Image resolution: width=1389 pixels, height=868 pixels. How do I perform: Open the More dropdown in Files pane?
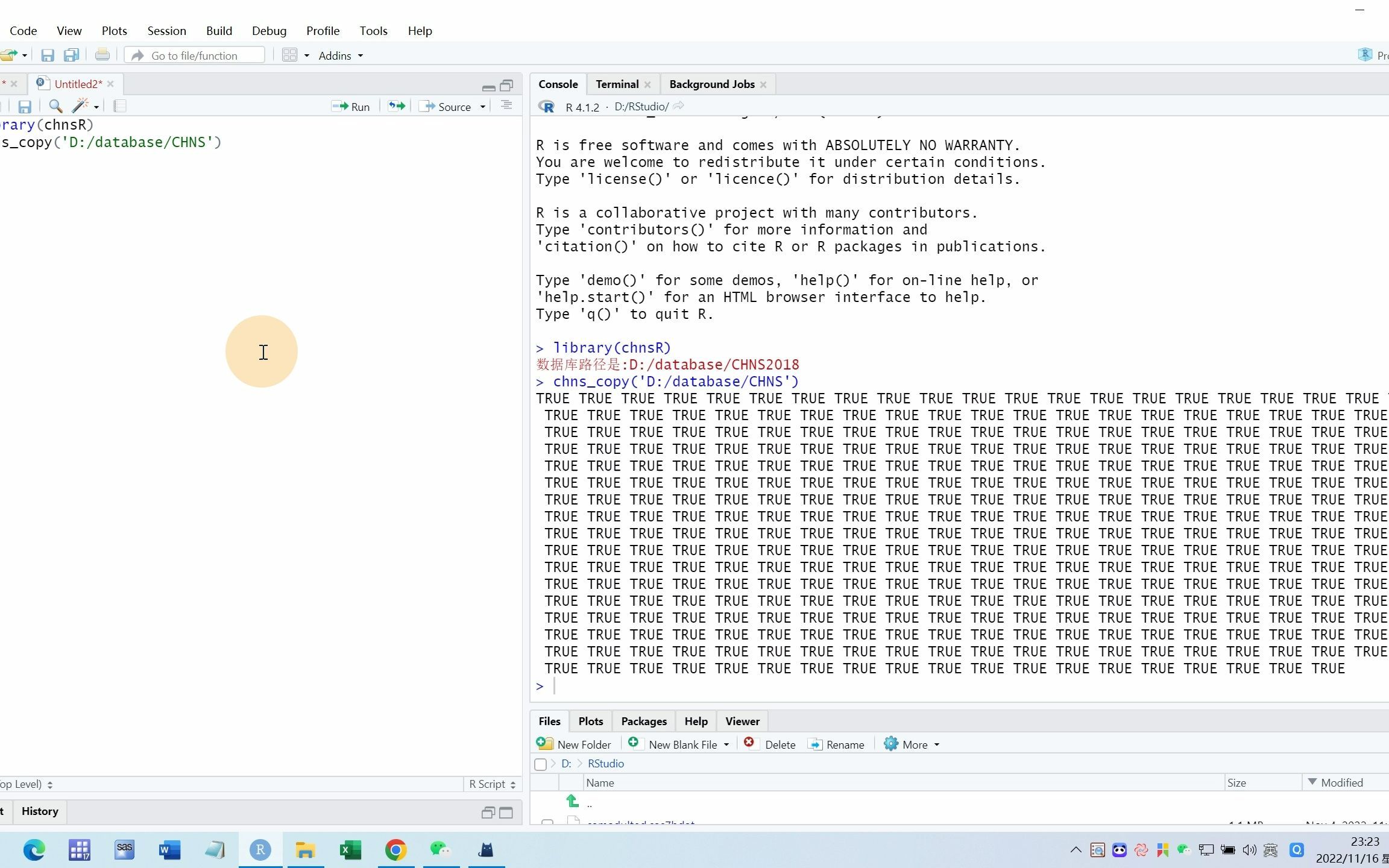point(911,744)
